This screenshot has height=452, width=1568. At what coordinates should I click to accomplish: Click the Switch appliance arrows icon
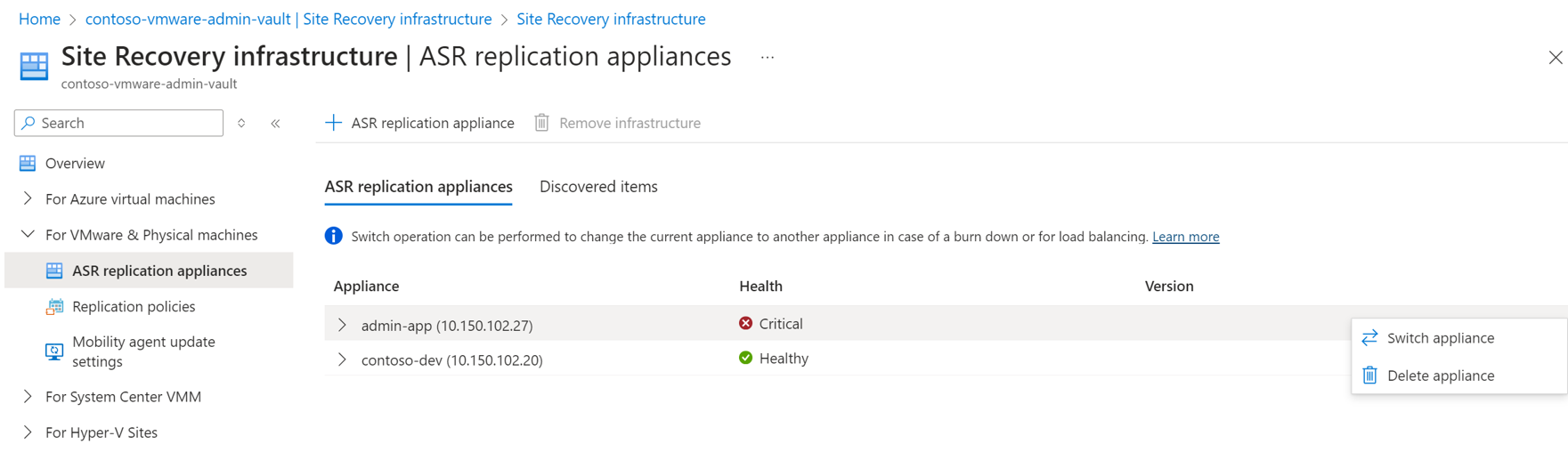pyautogui.click(x=1369, y=338)
